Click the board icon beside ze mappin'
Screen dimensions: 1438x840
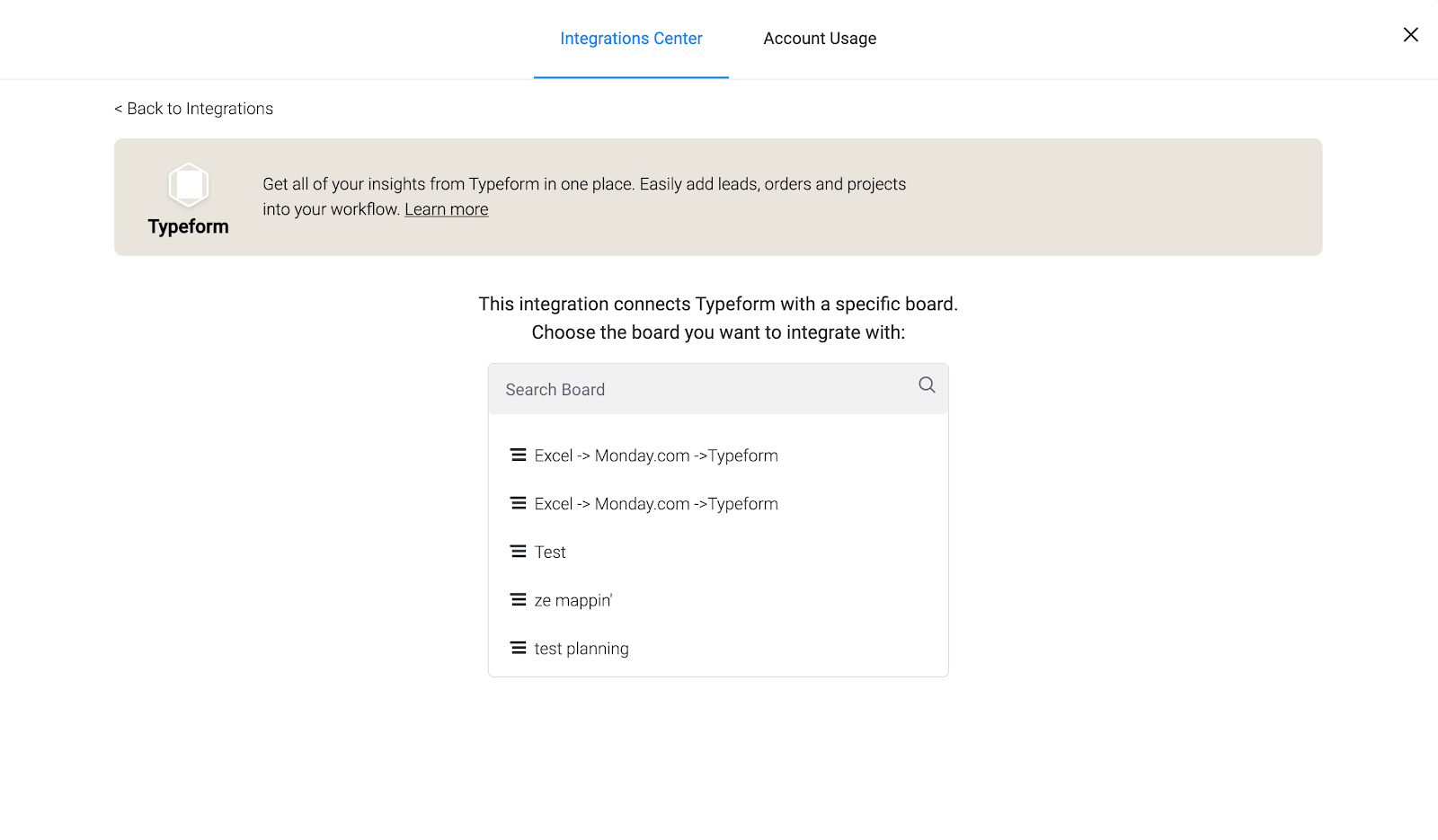pyautogui.click(x=519, y=599)
